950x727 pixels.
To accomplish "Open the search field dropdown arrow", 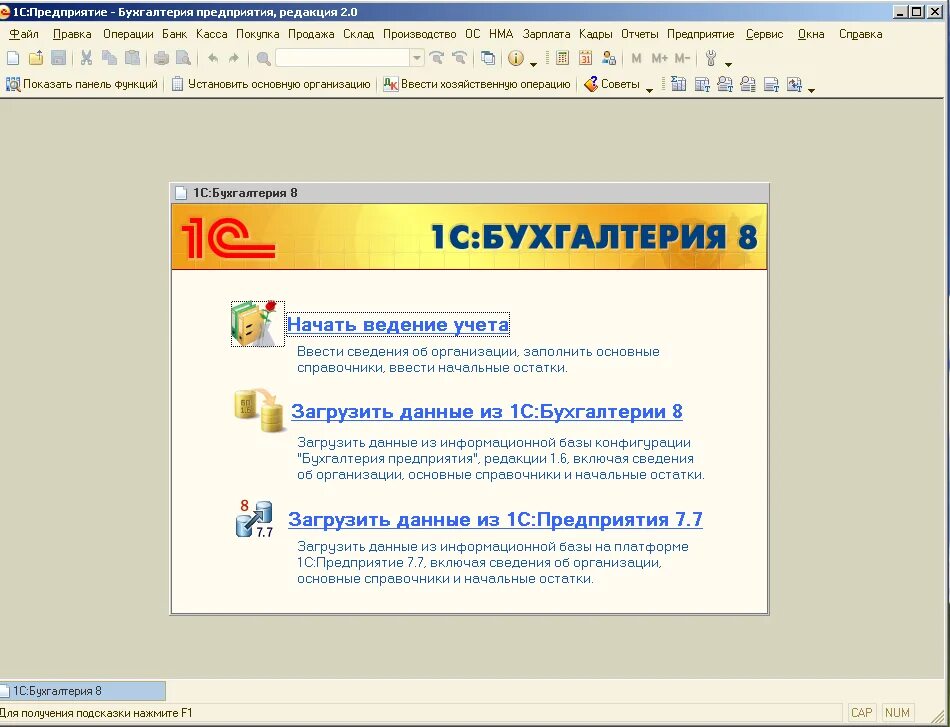I will (417, 58).
